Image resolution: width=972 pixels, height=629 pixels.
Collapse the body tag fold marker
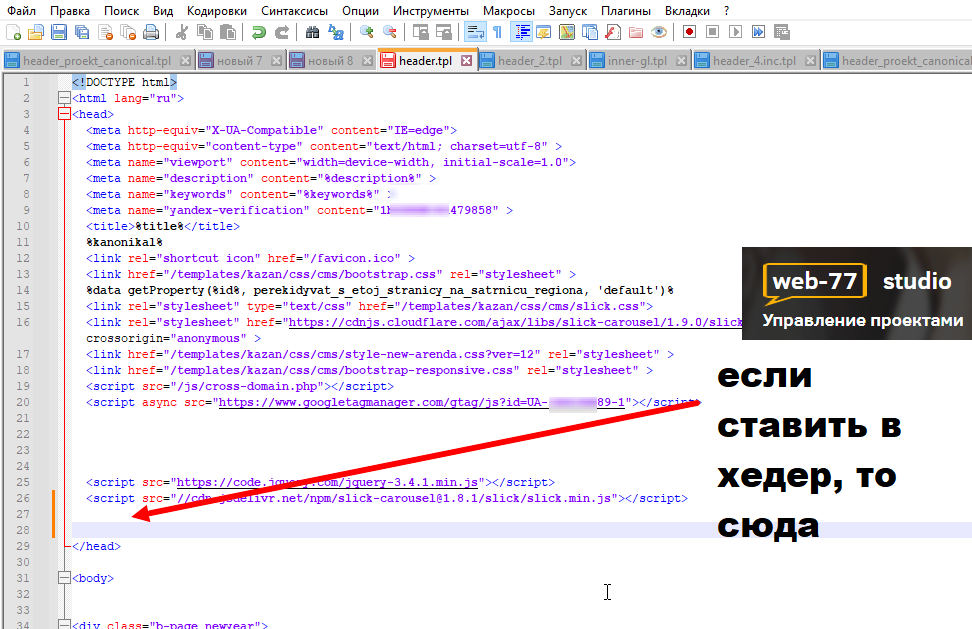64,578
